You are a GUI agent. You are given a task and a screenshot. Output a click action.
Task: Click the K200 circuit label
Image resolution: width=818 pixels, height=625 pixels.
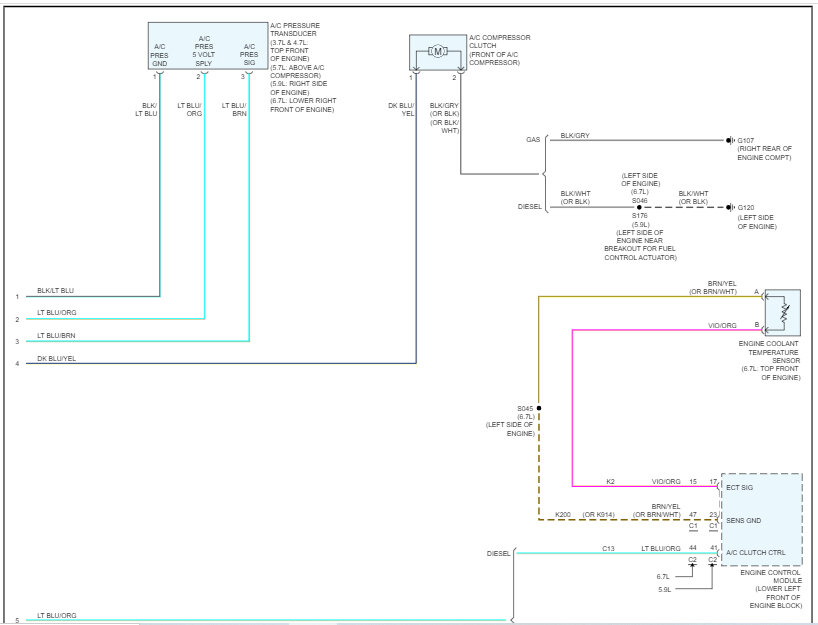point(562,514)
